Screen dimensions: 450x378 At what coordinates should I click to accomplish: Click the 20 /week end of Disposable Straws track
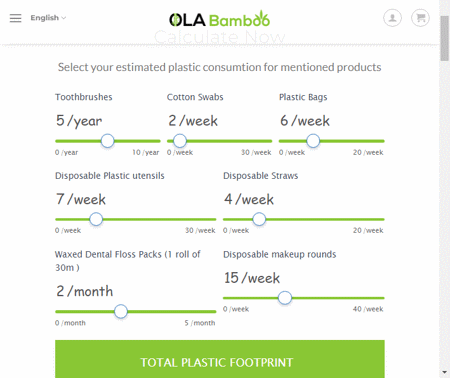(383, 219)
